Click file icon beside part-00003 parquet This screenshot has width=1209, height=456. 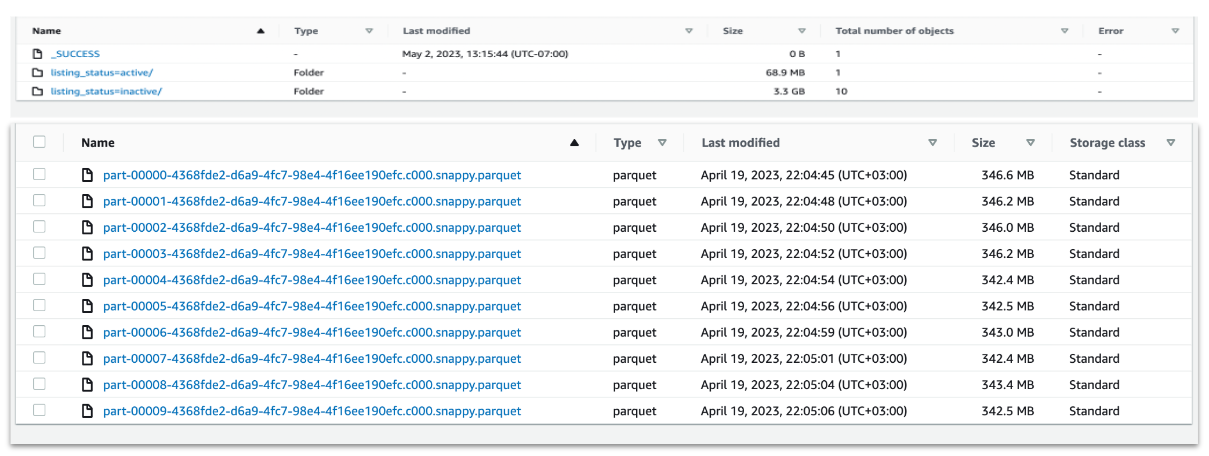[x=88, y=254]
